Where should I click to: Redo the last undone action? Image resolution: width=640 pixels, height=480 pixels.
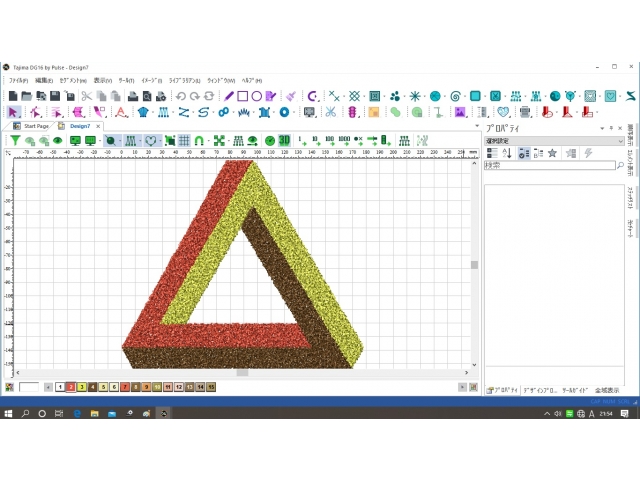(x=195, y=96)
